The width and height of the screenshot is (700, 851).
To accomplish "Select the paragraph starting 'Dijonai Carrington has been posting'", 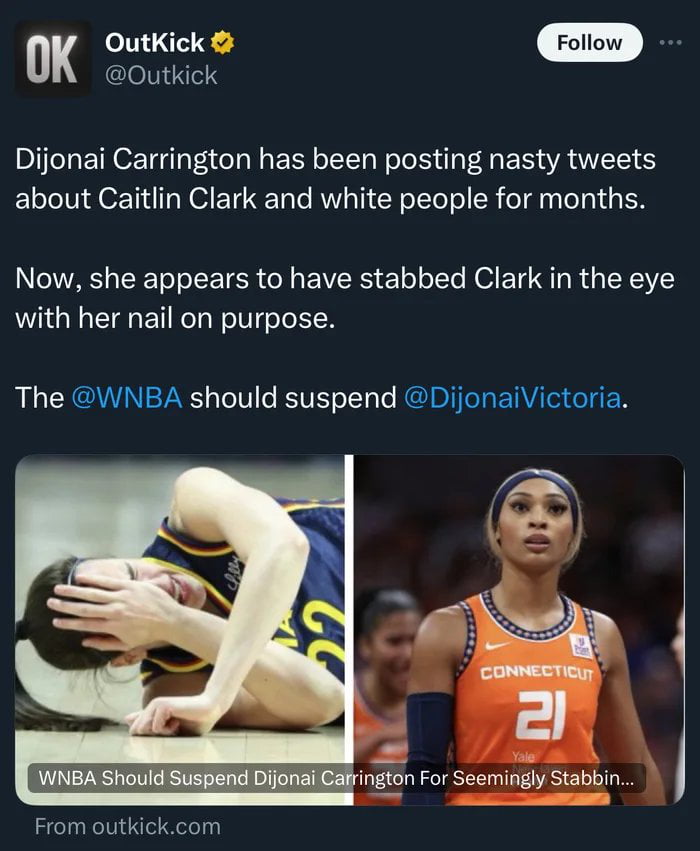I will [335, 179].
